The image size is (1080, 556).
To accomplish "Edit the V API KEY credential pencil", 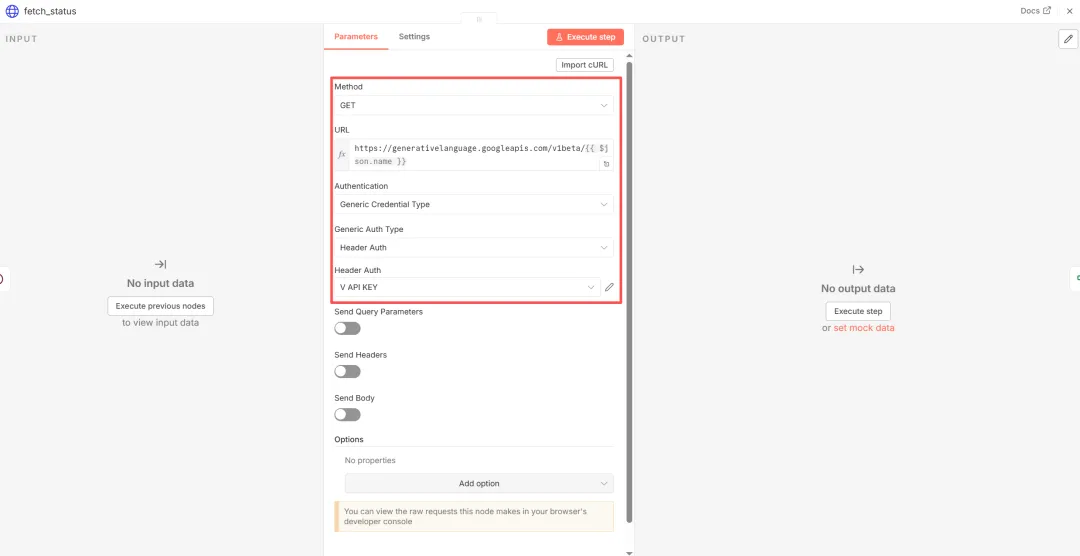I will 609,287.
